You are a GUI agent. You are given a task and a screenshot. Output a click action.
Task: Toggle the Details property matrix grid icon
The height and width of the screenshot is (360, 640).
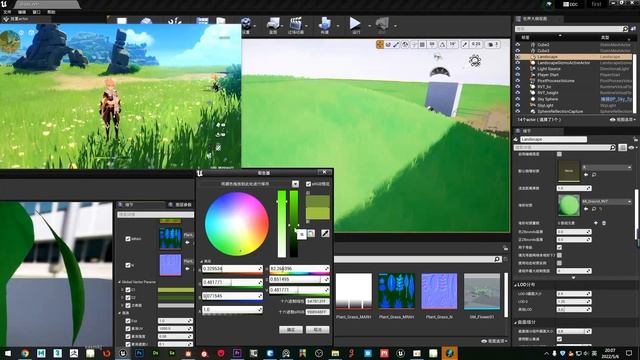click(x=622, y=147)
